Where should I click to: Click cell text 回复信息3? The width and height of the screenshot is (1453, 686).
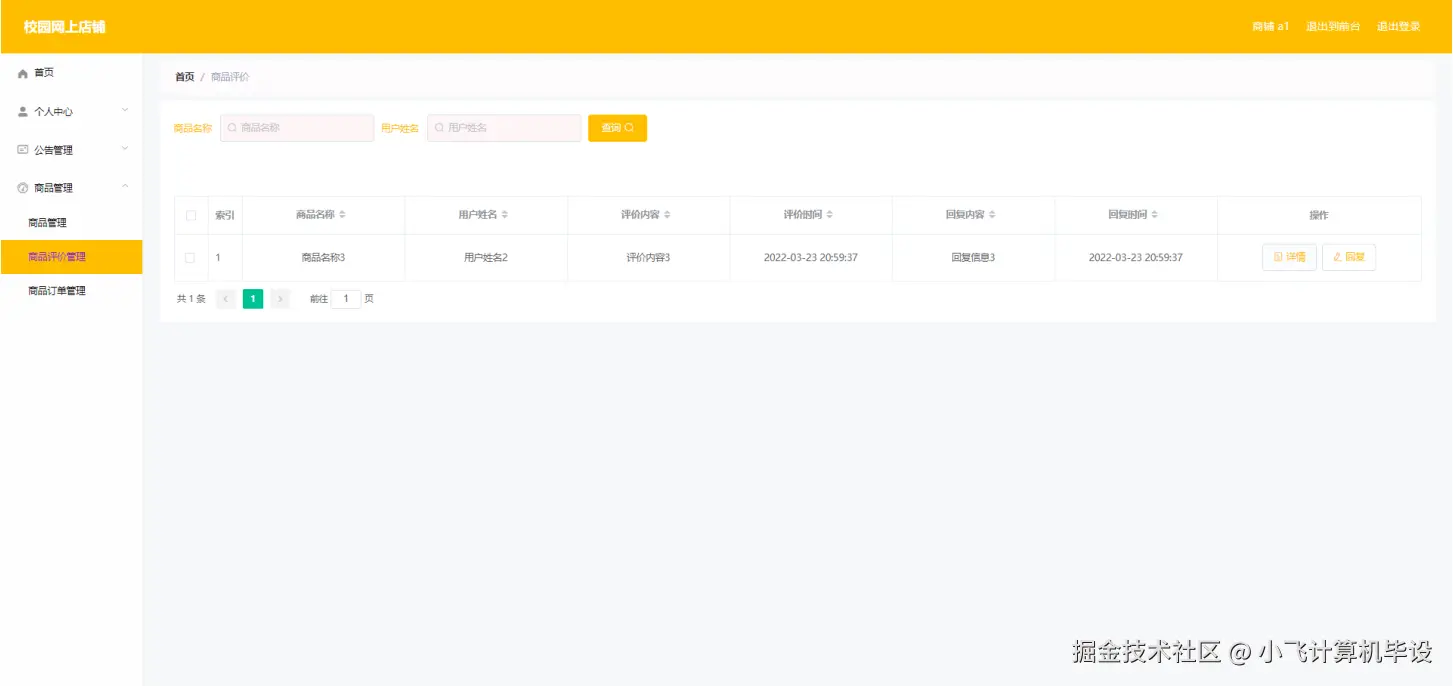pyautogui.click(x=973, y=258)
